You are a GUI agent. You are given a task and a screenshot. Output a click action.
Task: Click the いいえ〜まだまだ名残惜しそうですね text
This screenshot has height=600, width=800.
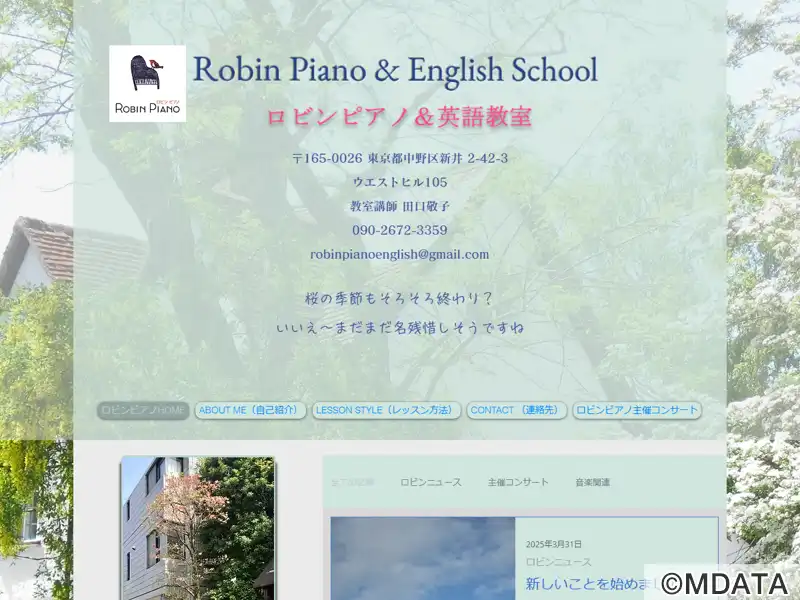[x=399, y=328]
